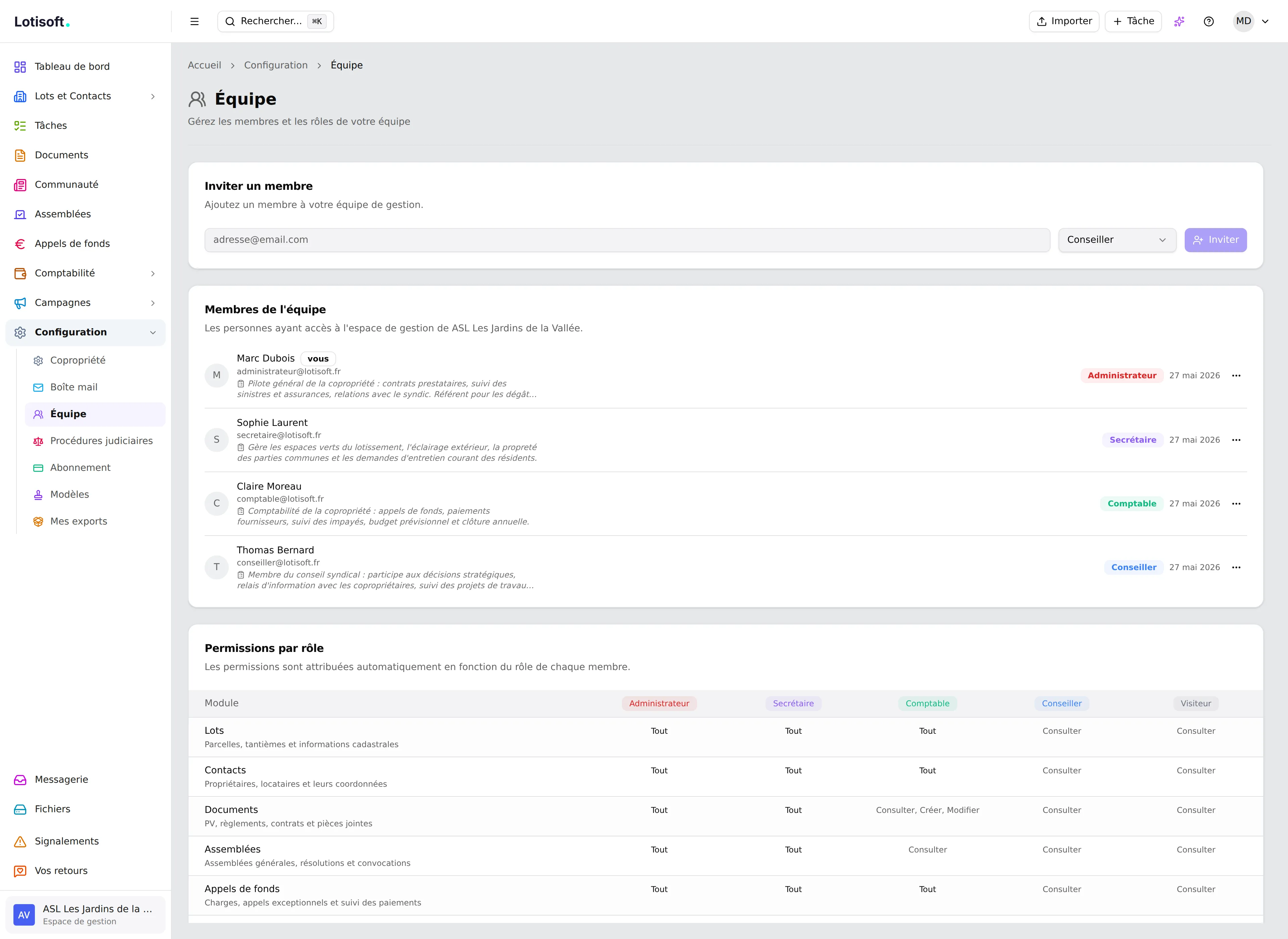
Task: Click the Secrétaire badge for Sophie Laurent
Action: tap(1133, 440)
